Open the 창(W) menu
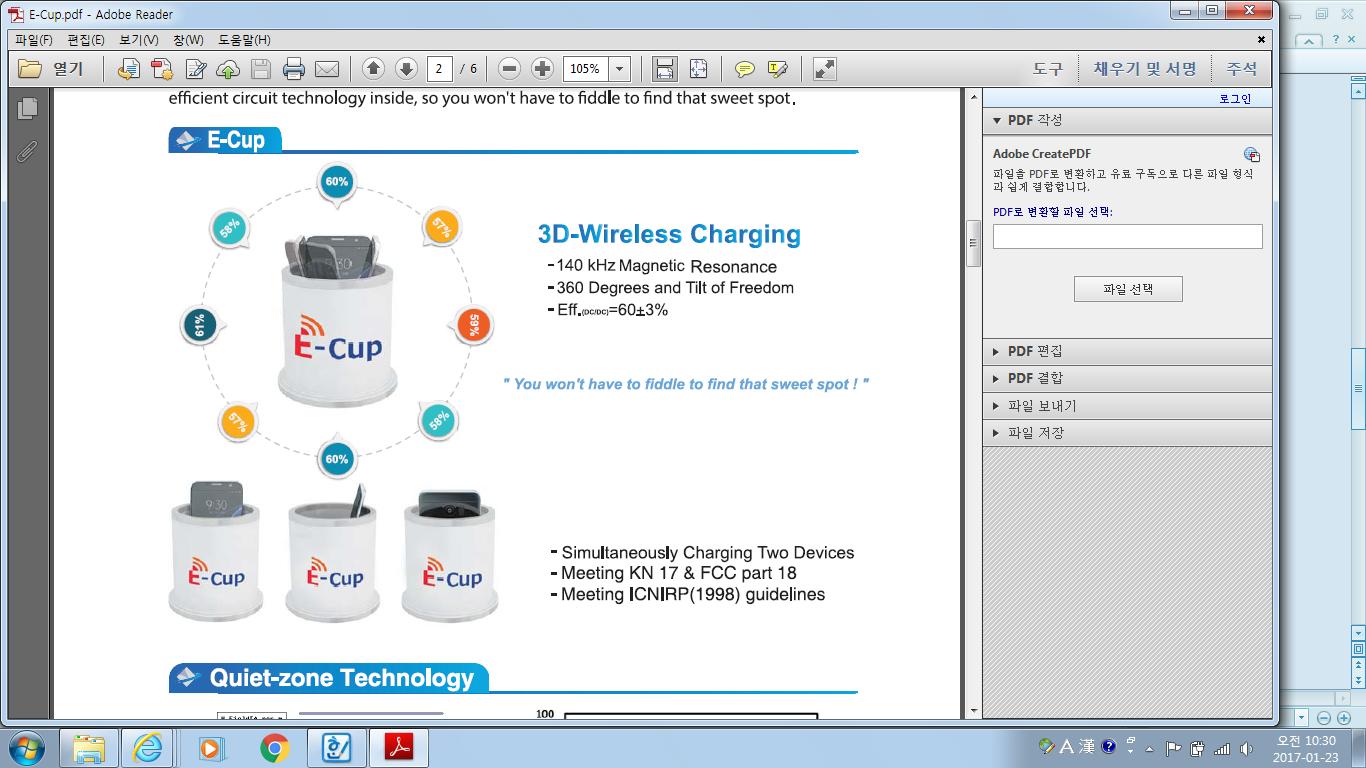The image size is (1366, 768). [188, 40]
